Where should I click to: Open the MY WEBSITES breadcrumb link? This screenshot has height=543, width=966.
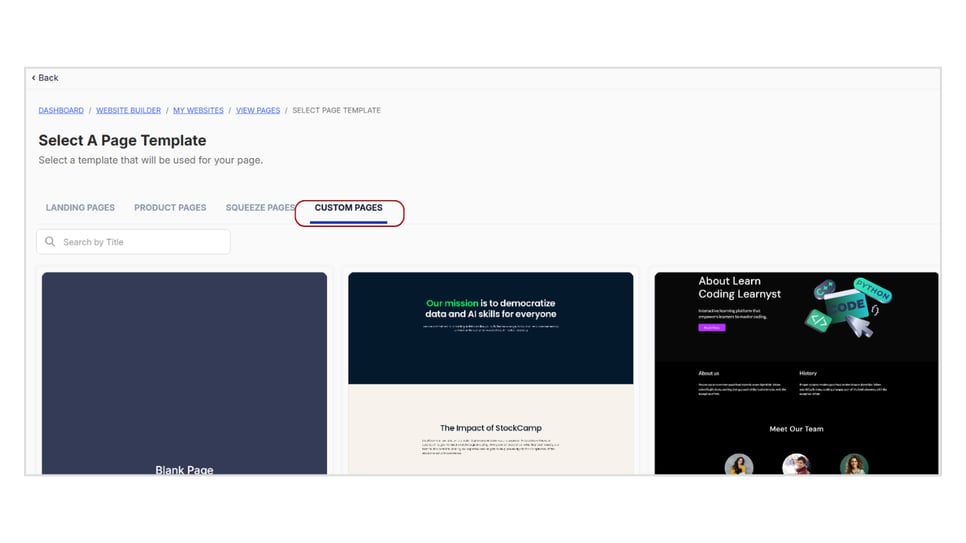pos(198,110)
